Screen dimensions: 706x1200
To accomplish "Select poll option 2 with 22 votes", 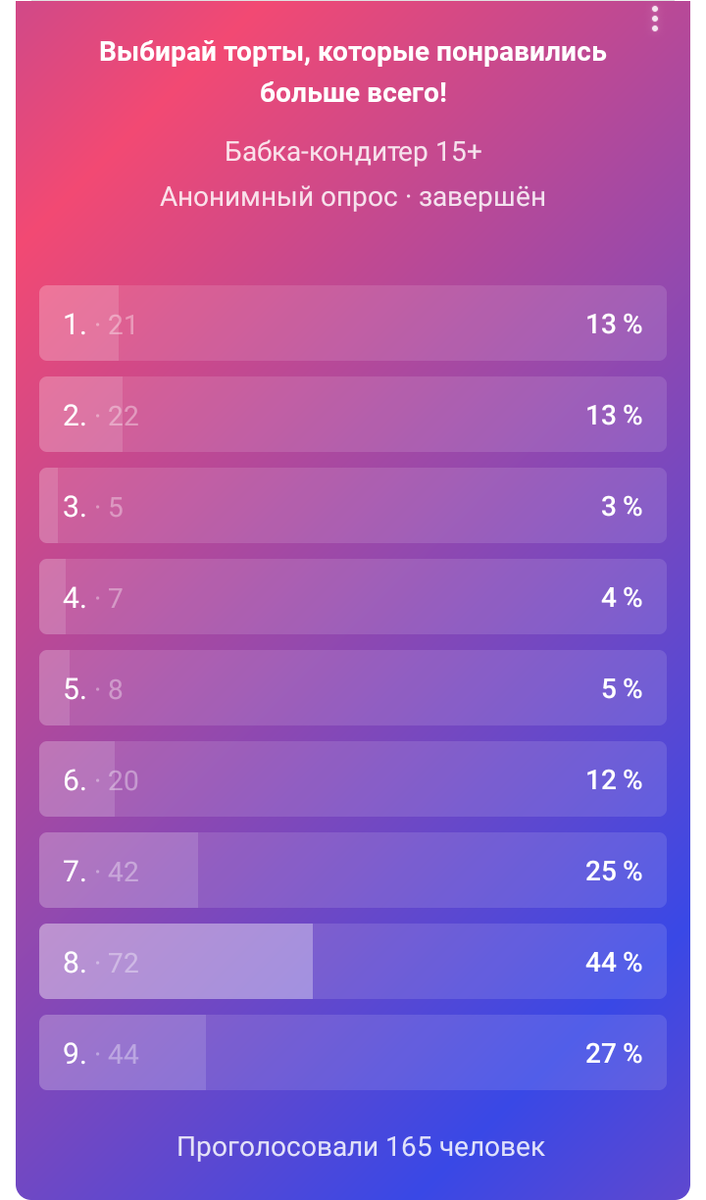I will coord(353,414).
